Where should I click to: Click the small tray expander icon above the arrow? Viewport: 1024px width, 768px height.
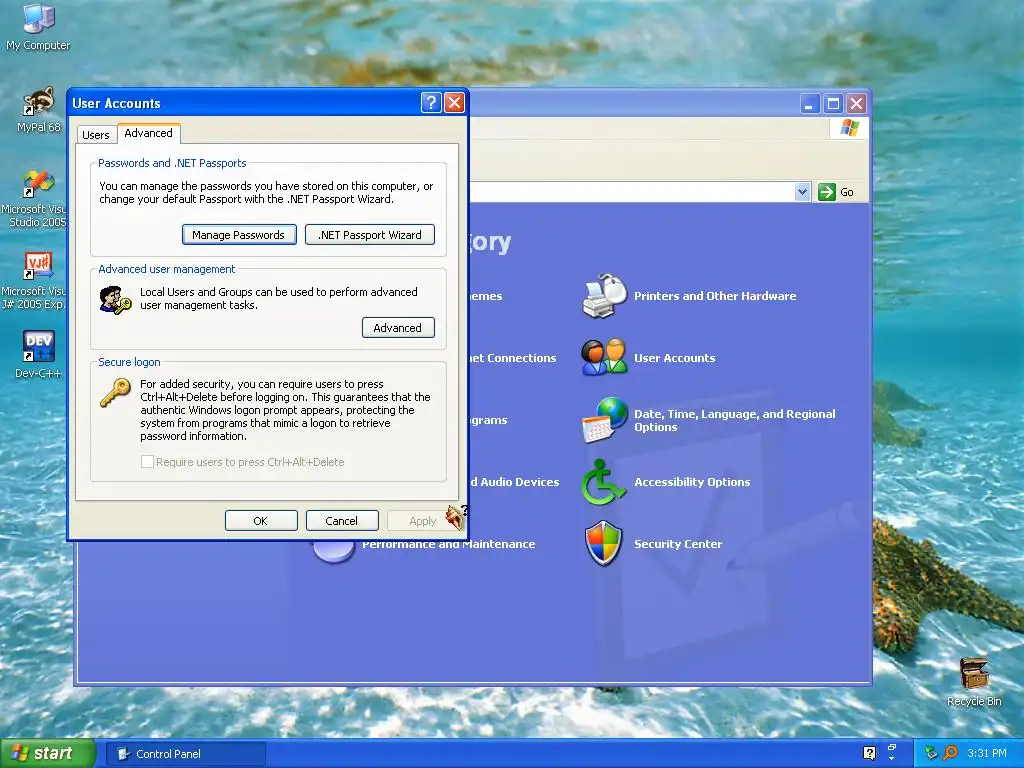(892, 748)
